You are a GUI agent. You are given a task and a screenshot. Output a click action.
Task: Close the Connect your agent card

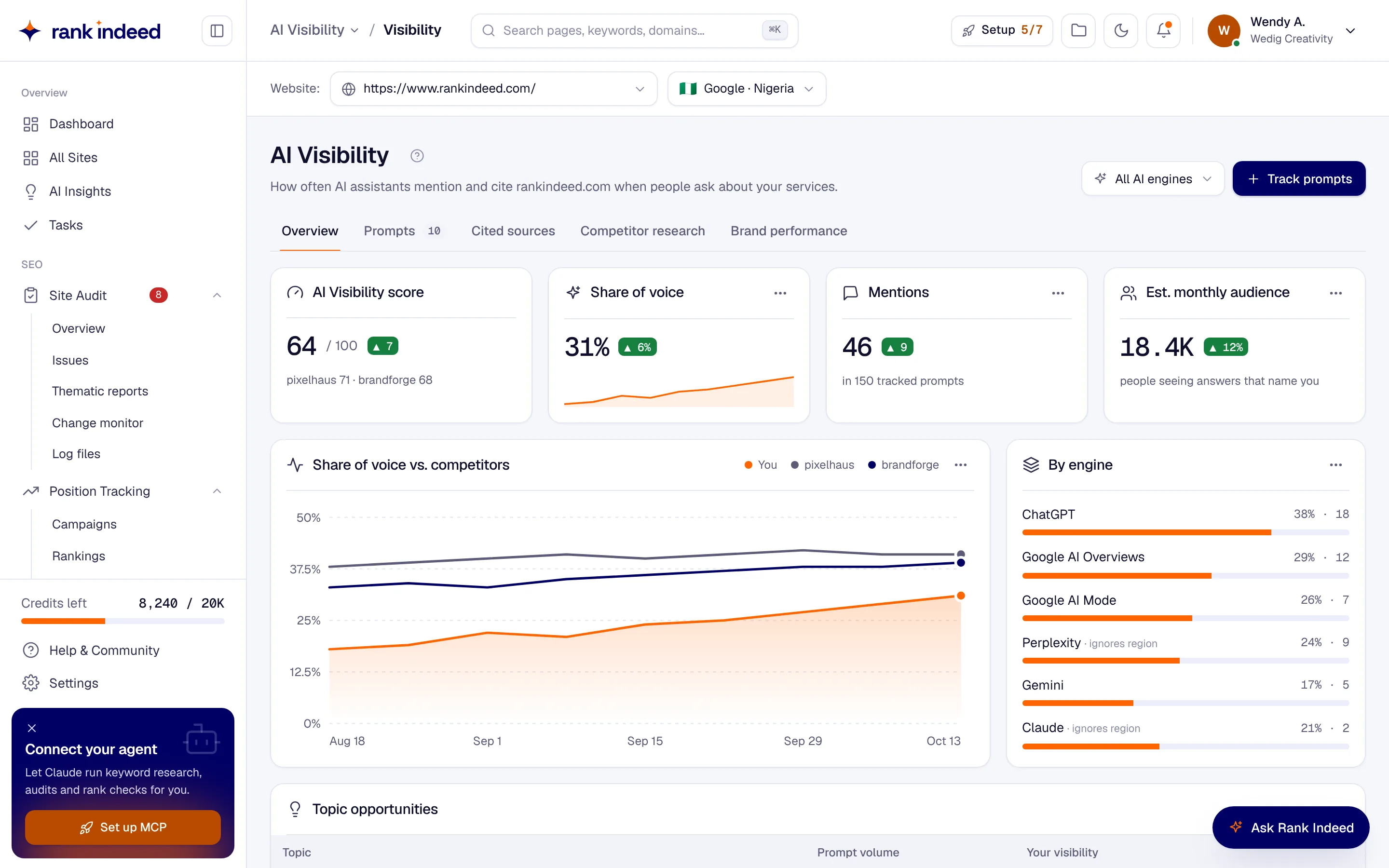click(32, 728)
